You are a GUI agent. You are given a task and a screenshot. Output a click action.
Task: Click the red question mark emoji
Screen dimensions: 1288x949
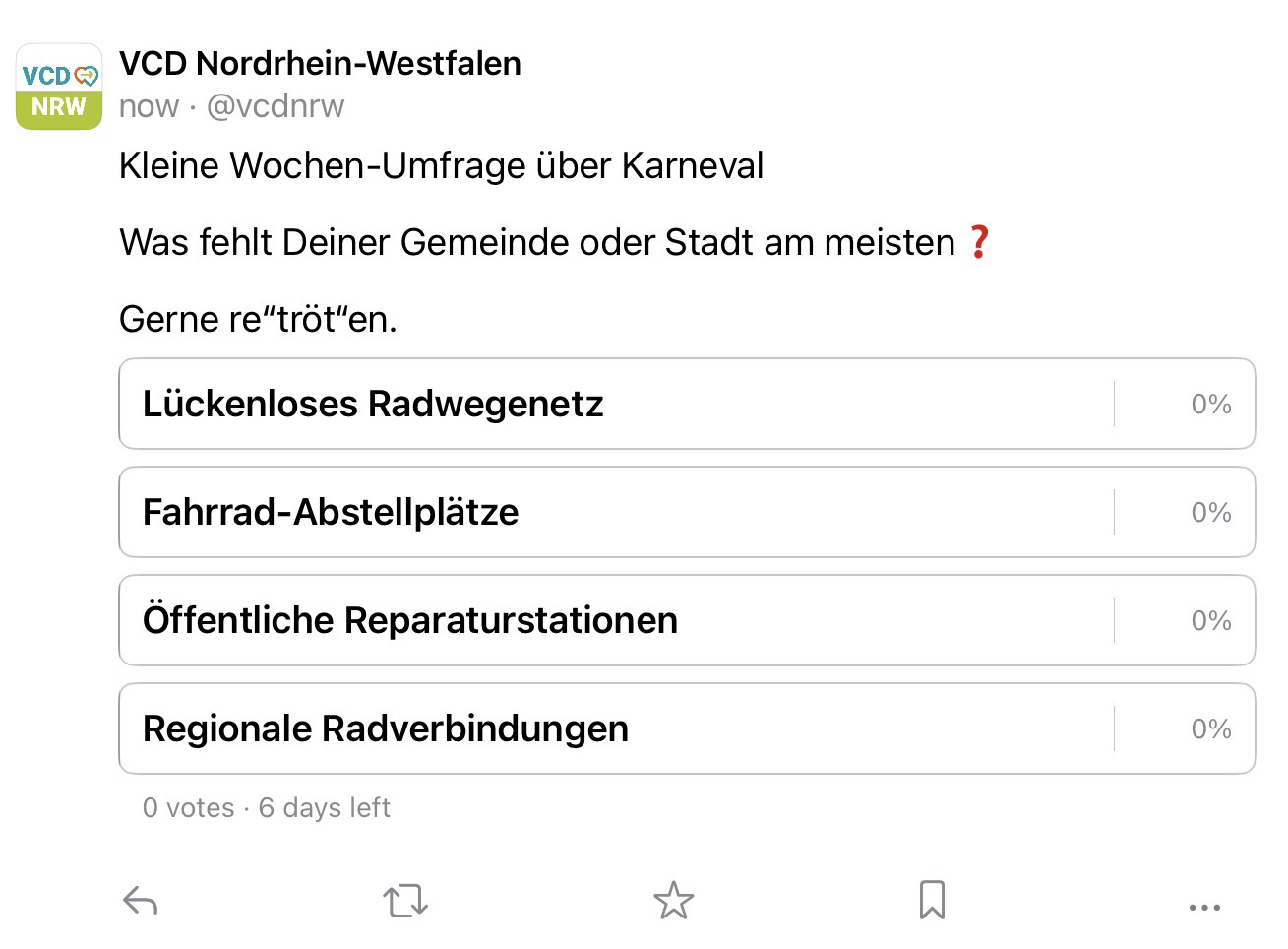pos(977,242)
